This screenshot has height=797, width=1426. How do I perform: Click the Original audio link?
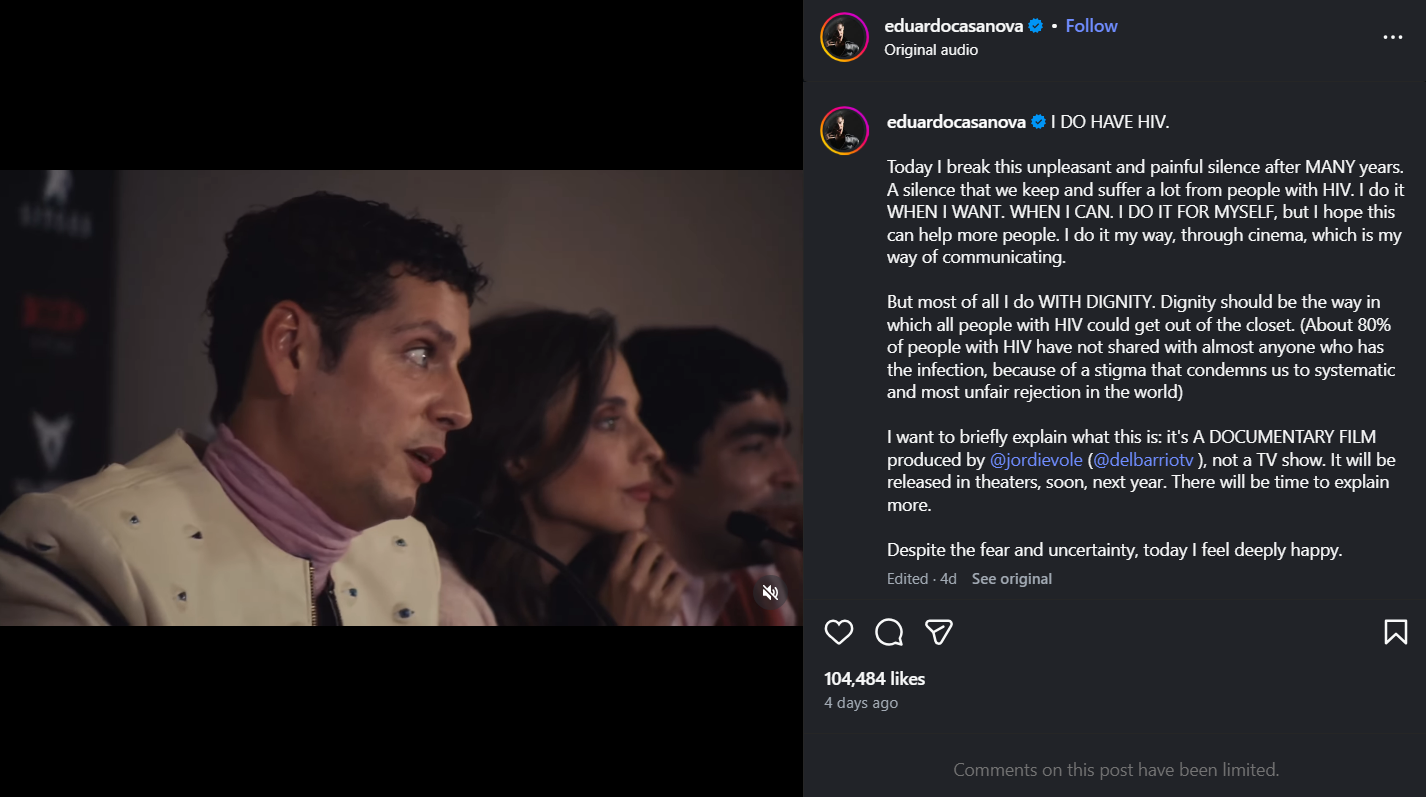tap(931, 50)
